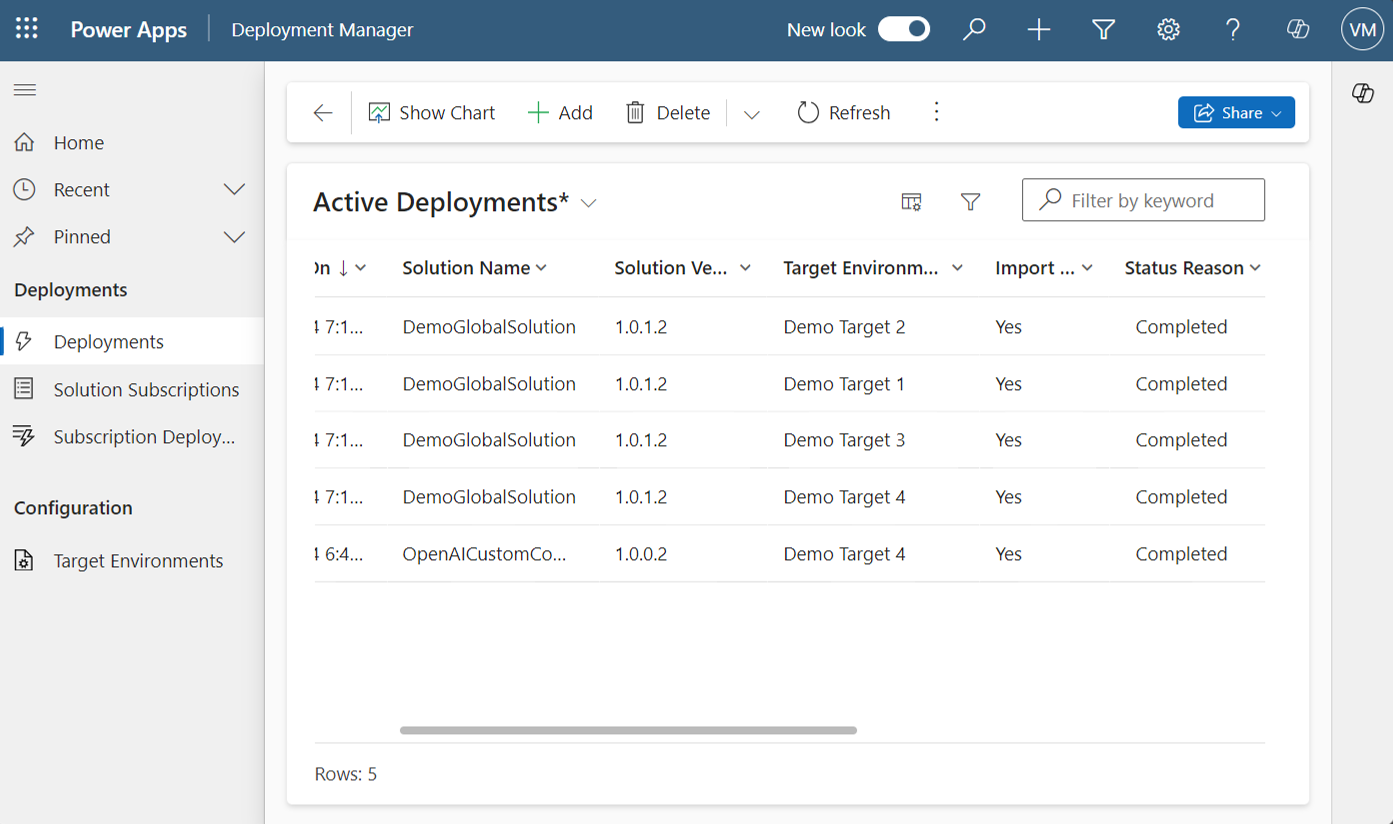Click DemoGlobalSolution in Demo Target 2 row
The image size is (1393, 824).
[489, 327]
